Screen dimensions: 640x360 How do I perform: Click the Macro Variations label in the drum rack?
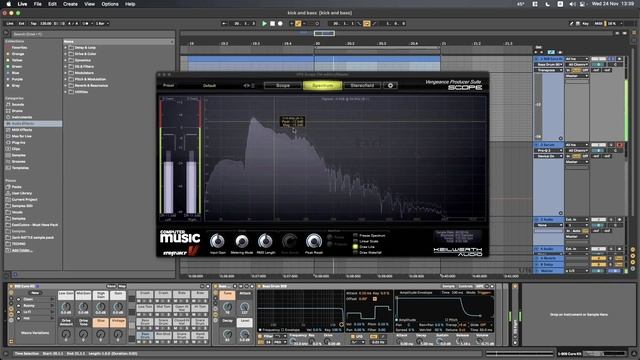pyautogui.click(x=35, y=333)
